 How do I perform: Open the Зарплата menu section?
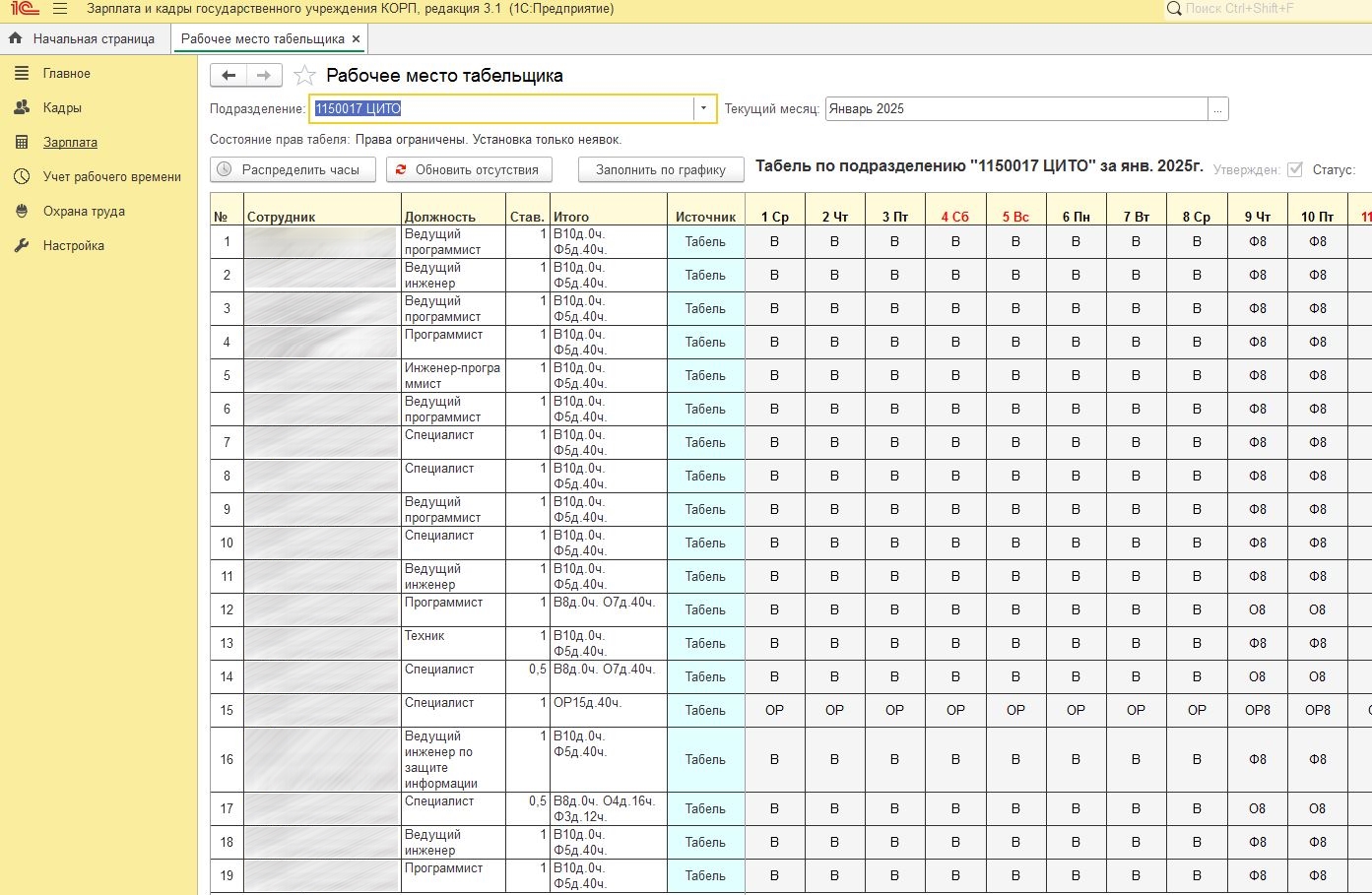pyautogui.click(x=70, y=143)
